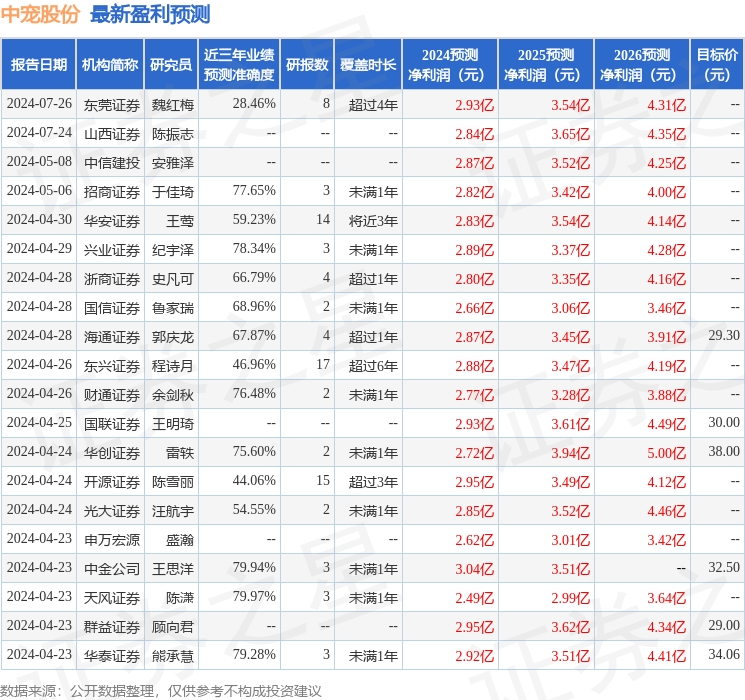Viewport: 745px width, 700px height.
Task: Click coverage value 将近3年
Action: click(x=373, y=221)
